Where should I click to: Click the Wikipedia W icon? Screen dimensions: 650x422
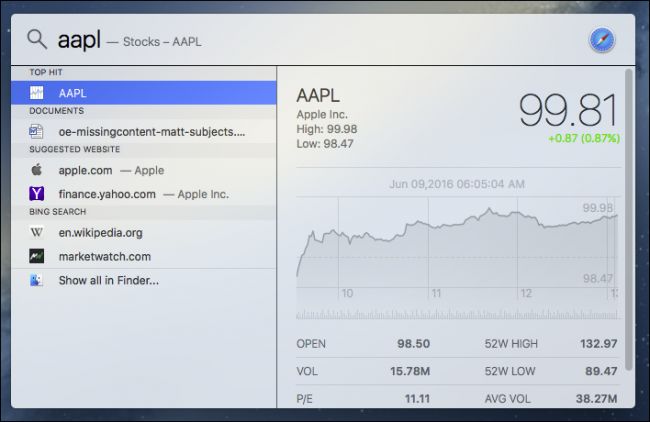[x=36, y=233]
